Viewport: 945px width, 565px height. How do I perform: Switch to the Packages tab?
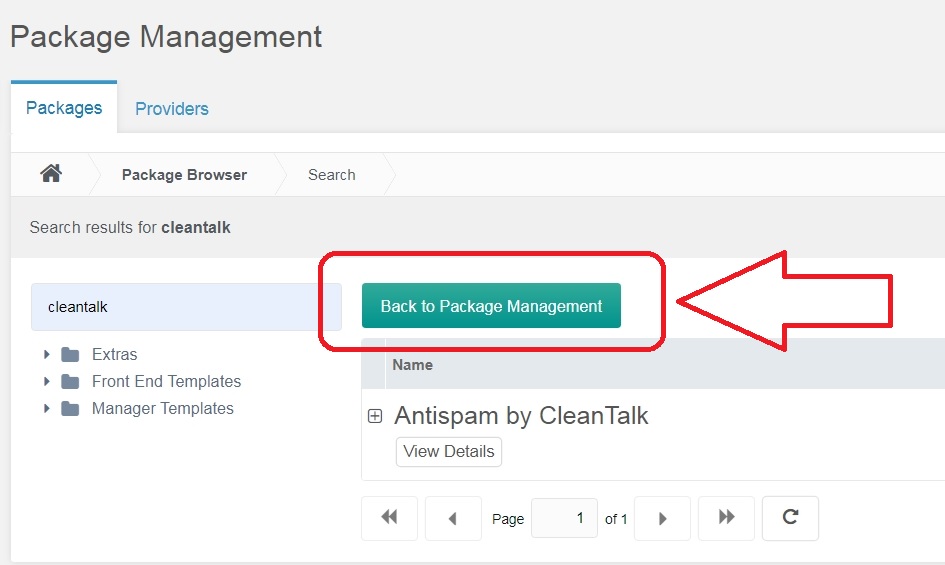point(64,107)
